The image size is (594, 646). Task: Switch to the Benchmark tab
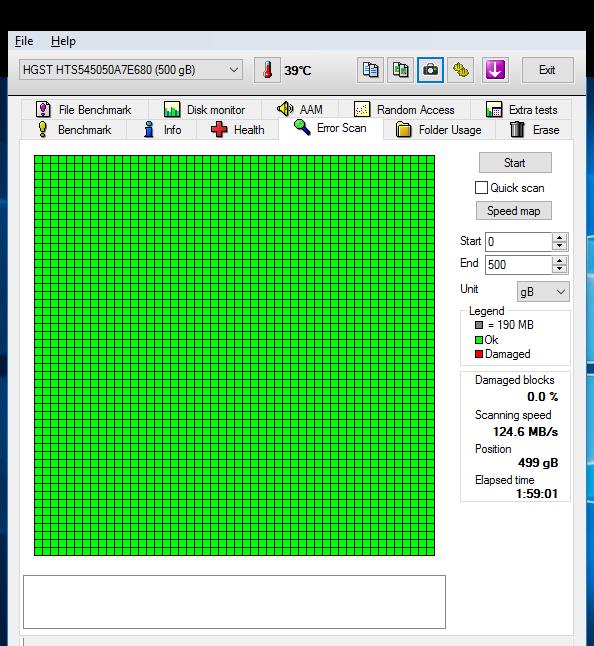pyautogui.click(x=74, y=130)
